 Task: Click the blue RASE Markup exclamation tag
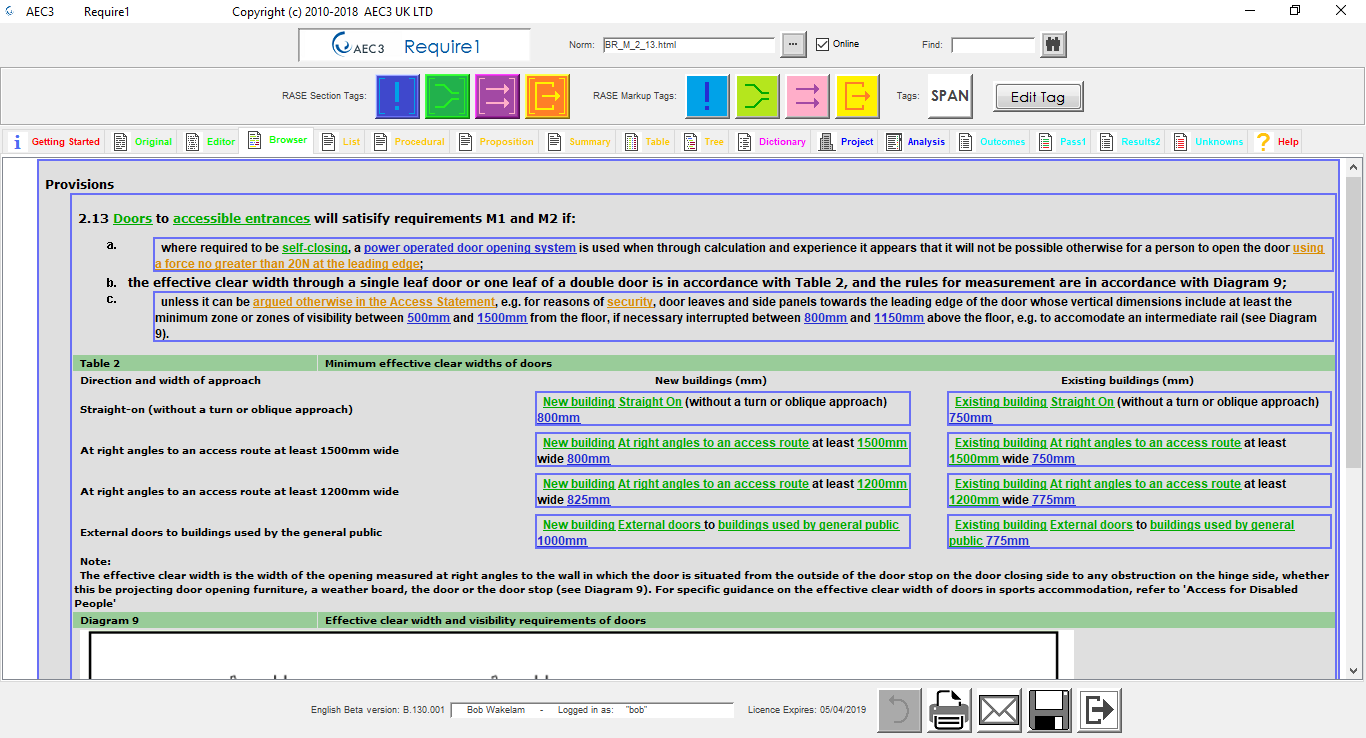pos(708,96)
